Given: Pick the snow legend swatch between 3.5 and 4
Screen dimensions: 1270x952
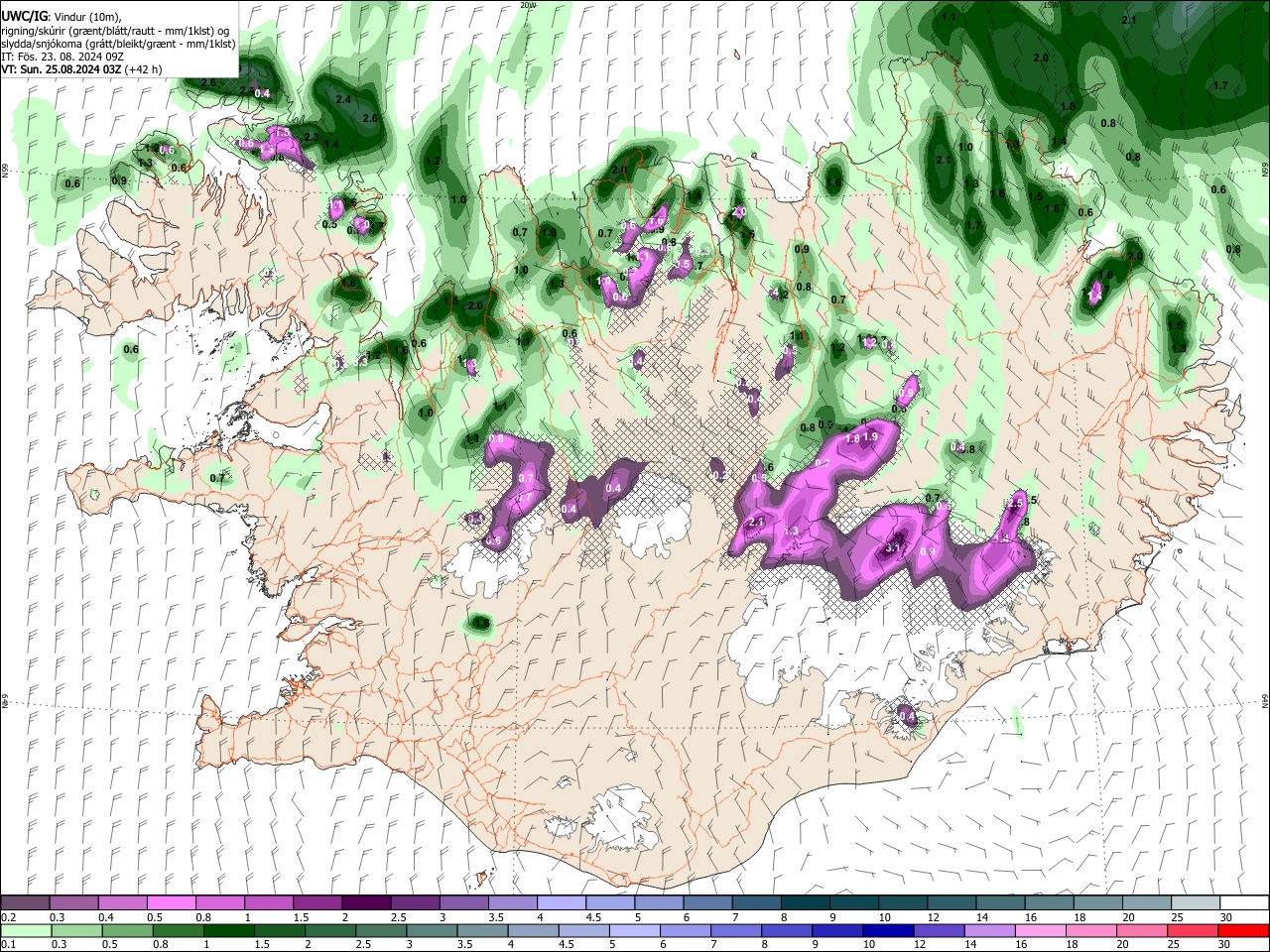Looking at the screenshot, I should click(x=512, y=903).
